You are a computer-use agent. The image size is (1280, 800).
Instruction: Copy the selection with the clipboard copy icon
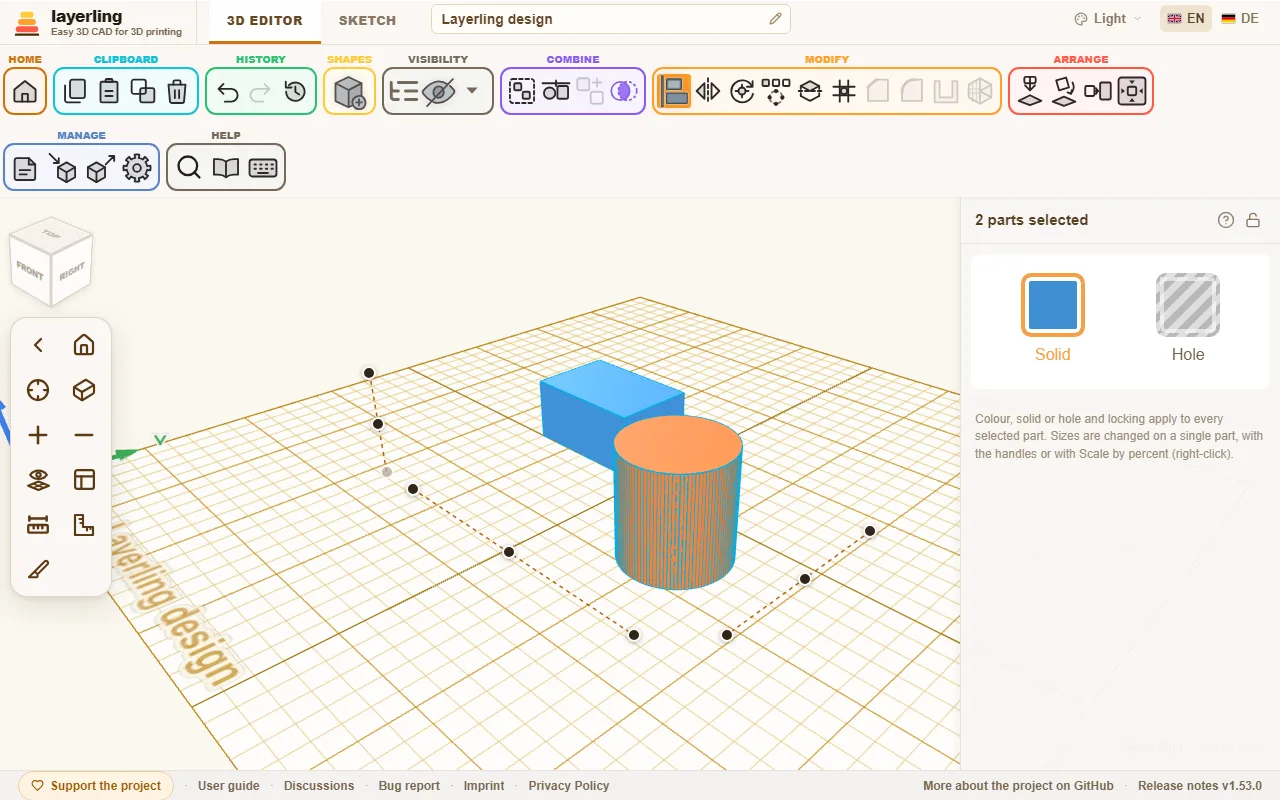[x=75, y=92]
